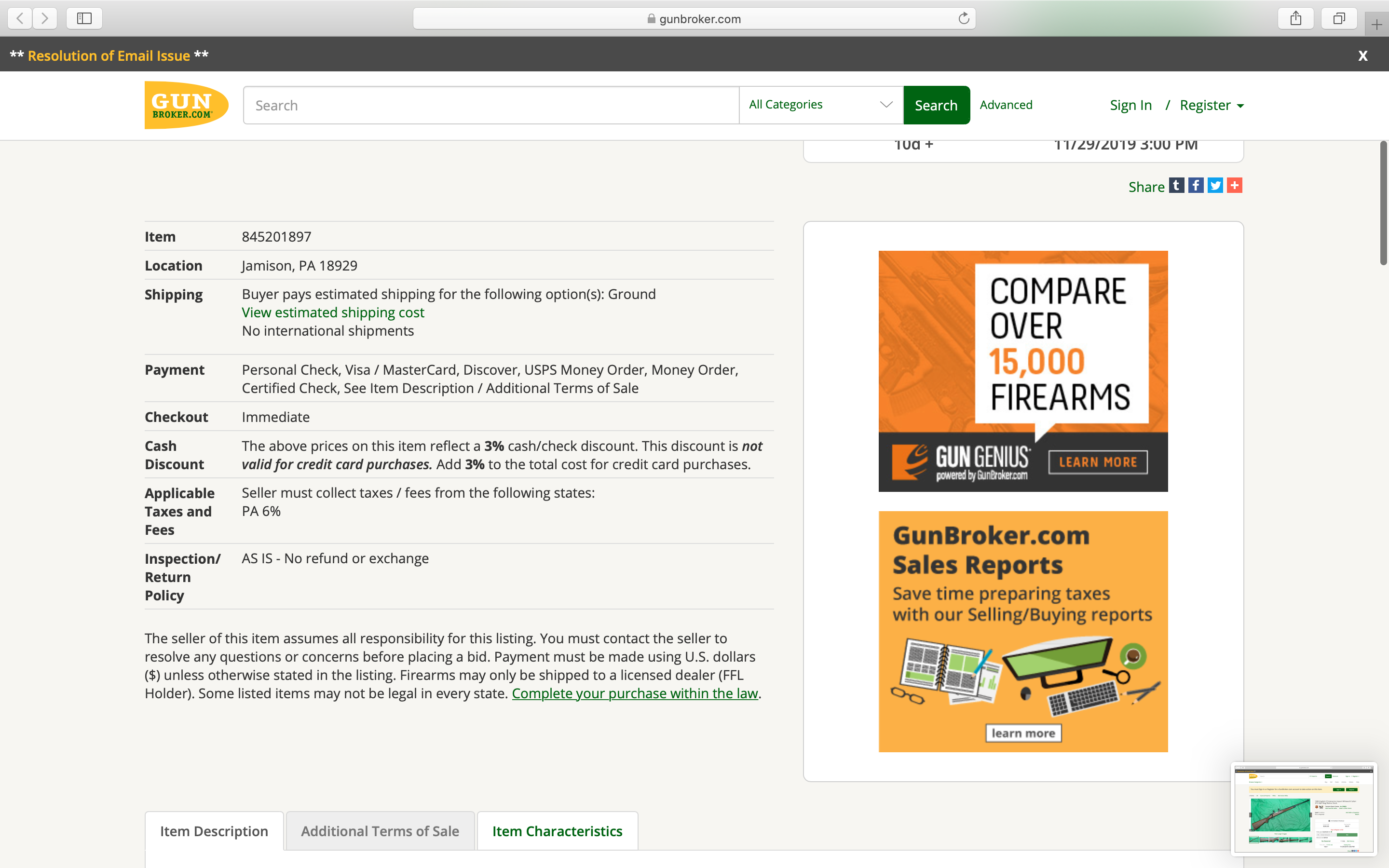Click the Sign In link
The image size is (1389, 868).
1130,105
